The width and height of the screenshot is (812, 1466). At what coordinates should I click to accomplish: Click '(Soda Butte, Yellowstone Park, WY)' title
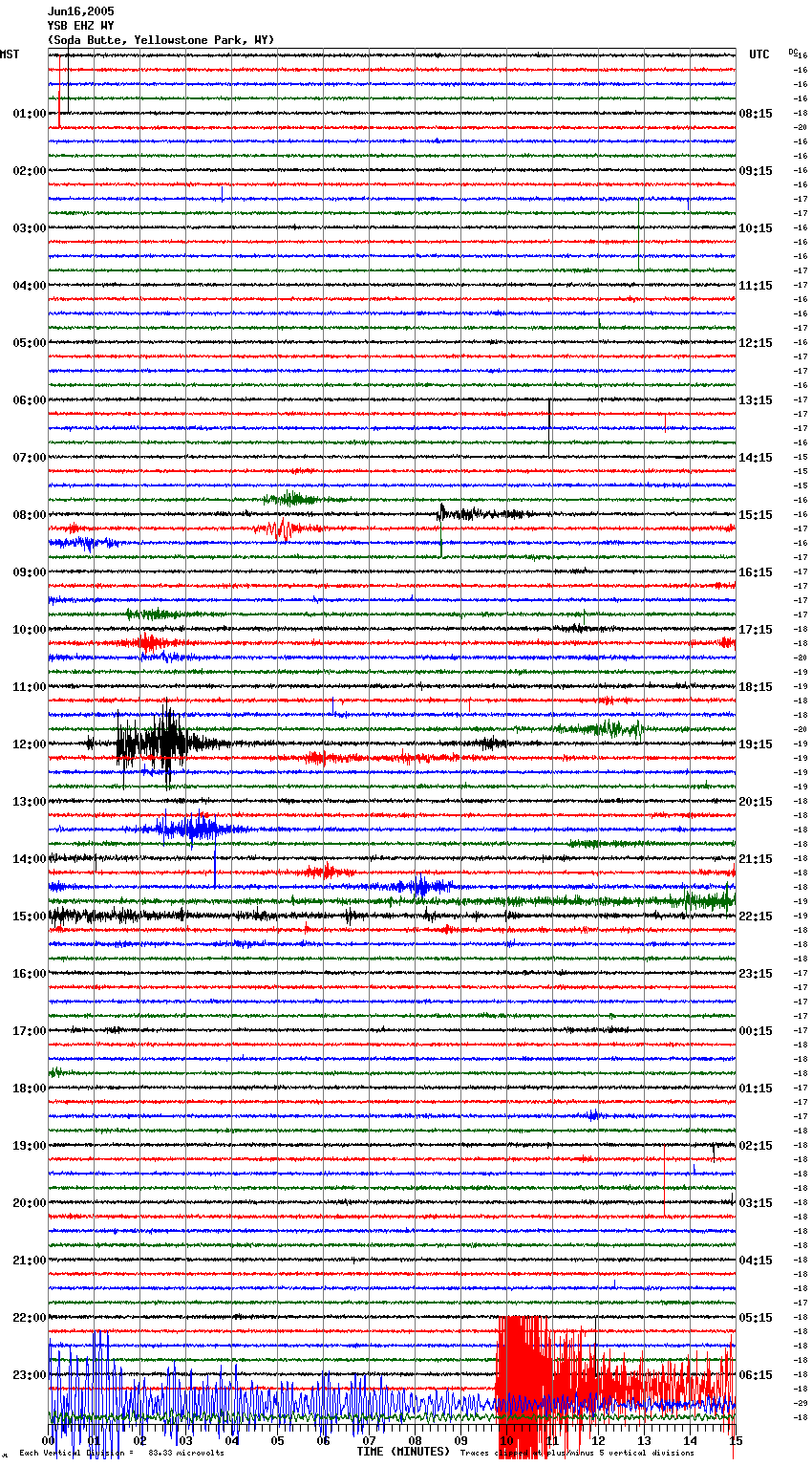[160, 40]
